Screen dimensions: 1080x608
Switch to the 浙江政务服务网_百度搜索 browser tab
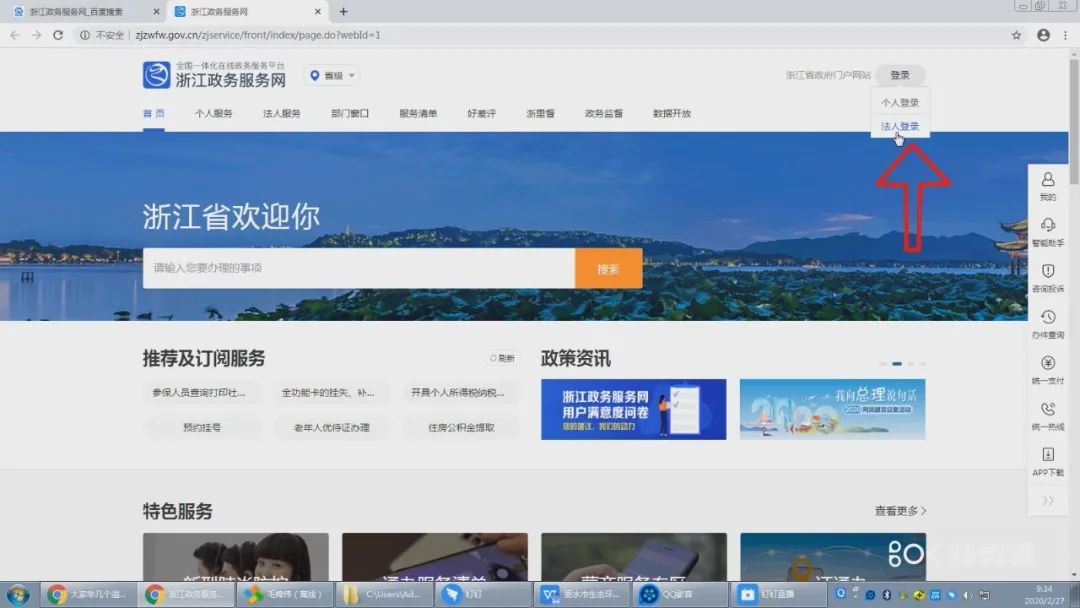[84, 12]
